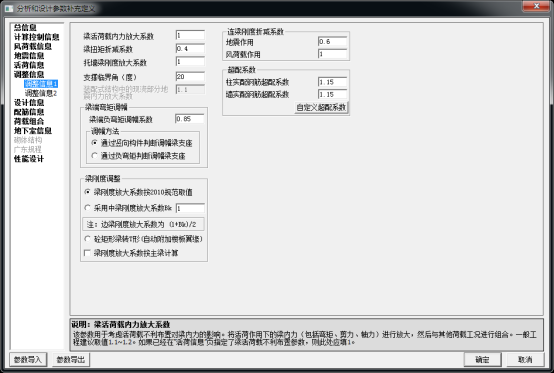Select 通过负弯矩判断调幅梁支座 radio option
The height and width of the screenshot is (373, 554).
(x=94, y=155)
